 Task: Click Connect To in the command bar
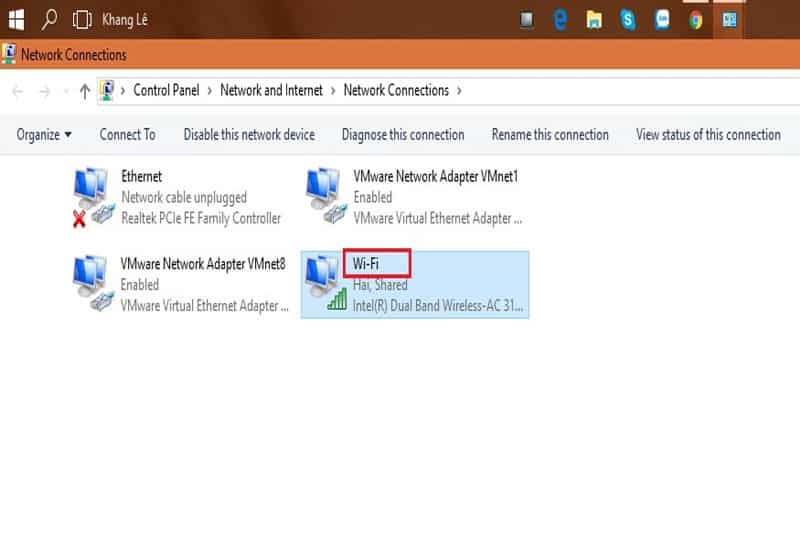[x=127, y=135]
